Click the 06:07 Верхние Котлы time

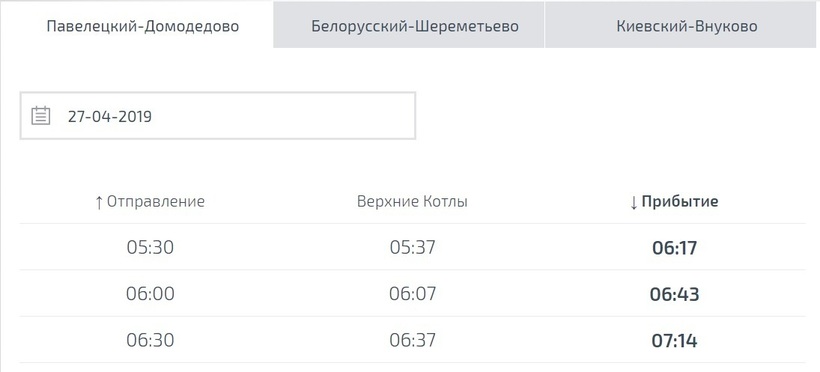pyautogui.click(x=412, y=294)
